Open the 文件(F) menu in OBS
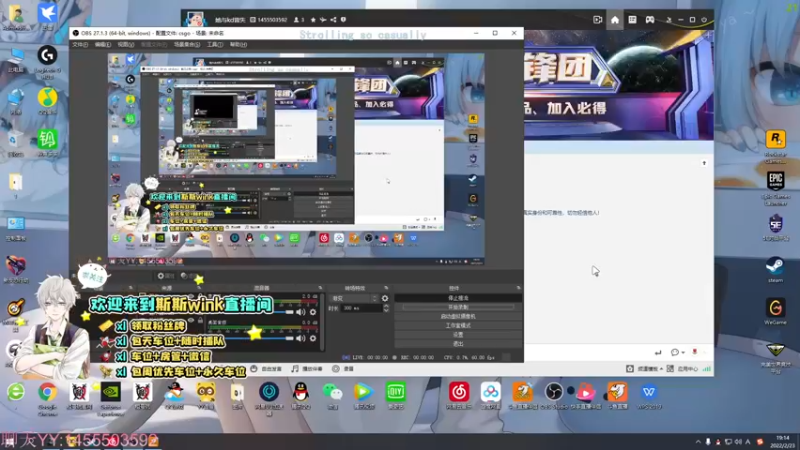 pos(80,45)
